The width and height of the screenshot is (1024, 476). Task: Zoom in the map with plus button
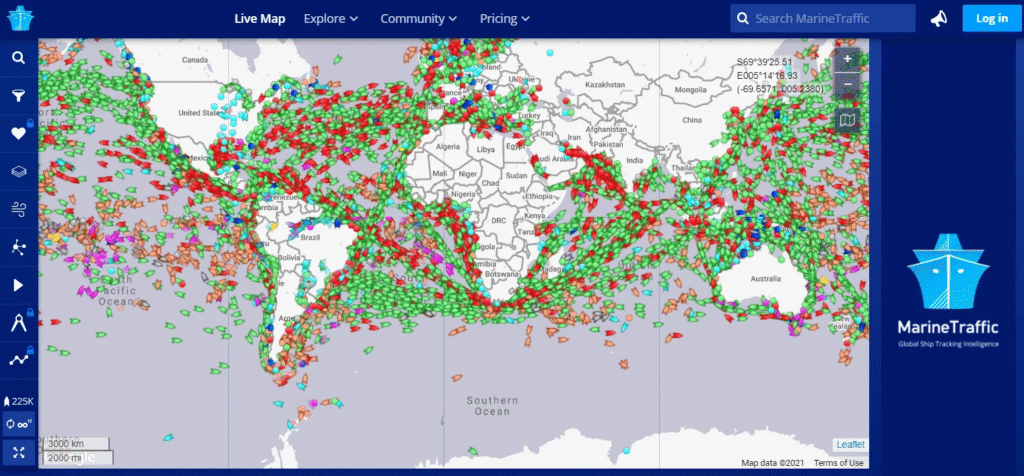[x=847, y=59]
